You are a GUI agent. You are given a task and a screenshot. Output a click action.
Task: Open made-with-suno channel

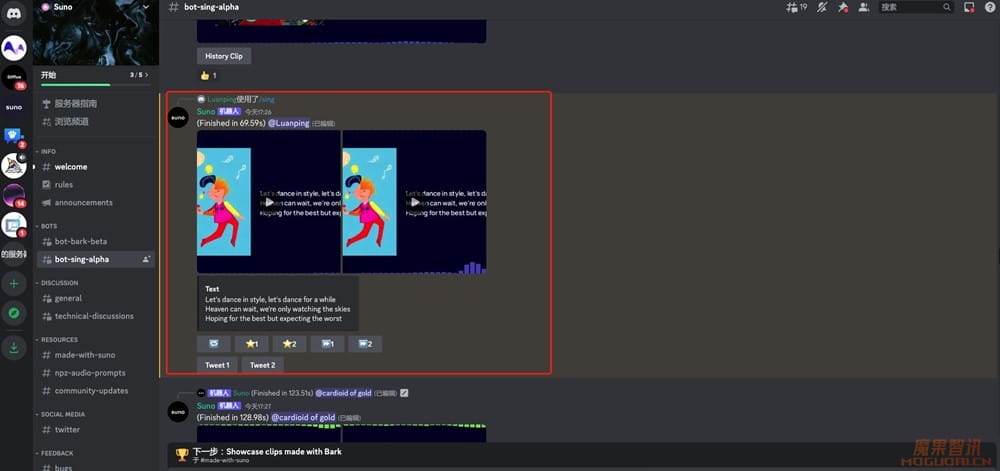(x=96, y=355)
